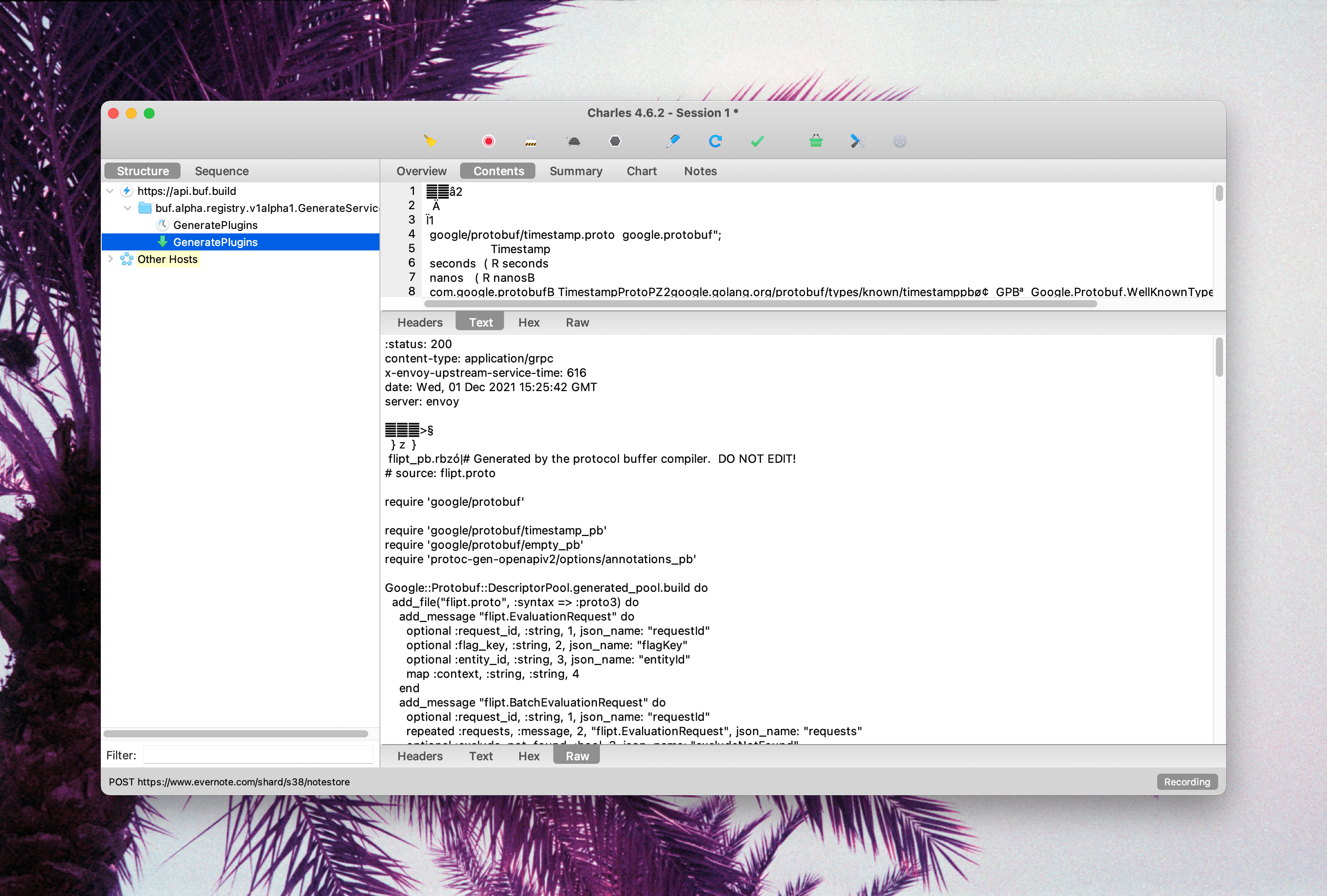Show request Raw tab in upper pane
The image size is (1327, 896).
[577, 322]
